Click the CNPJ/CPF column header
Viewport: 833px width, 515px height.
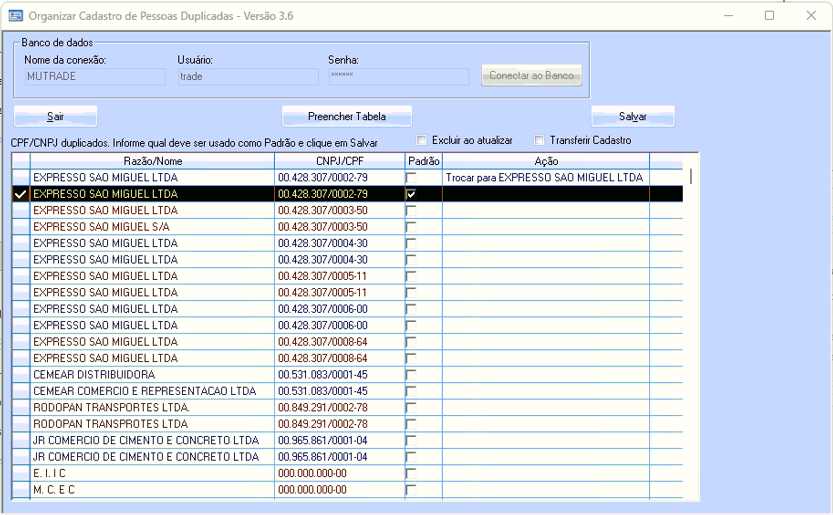339,161
